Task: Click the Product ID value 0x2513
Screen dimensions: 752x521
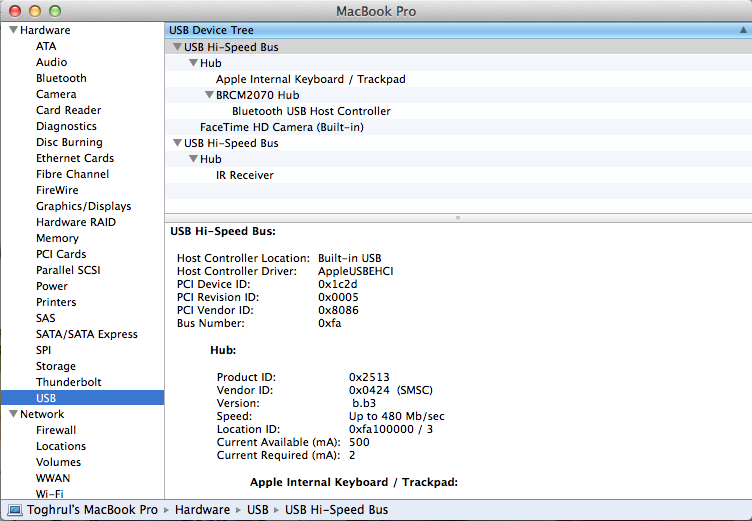Action: (369, 377)
